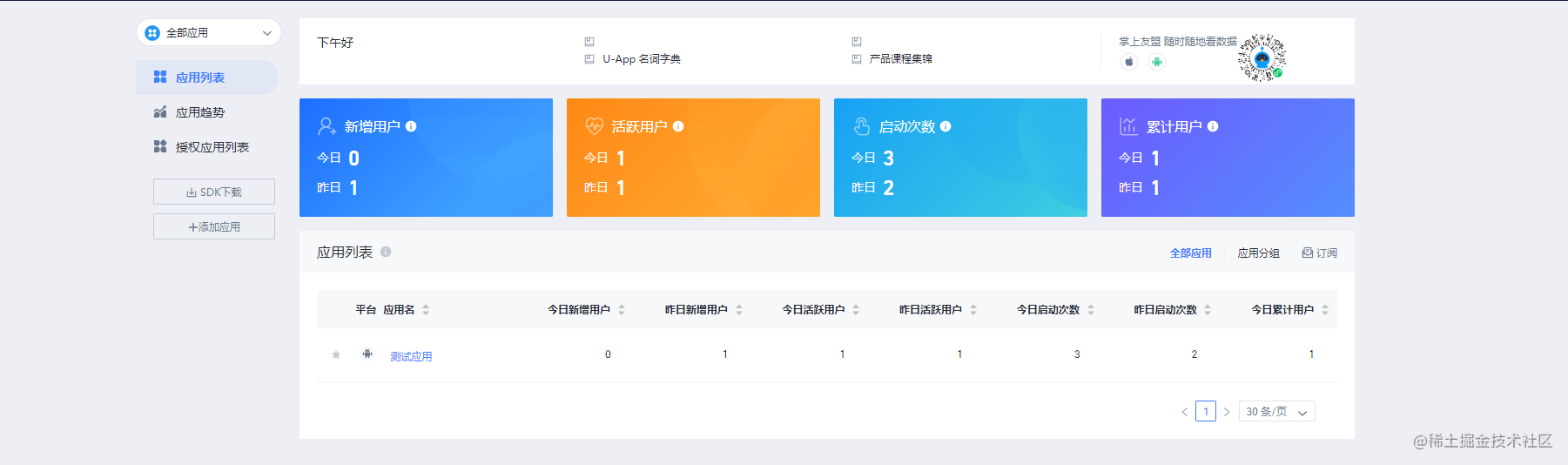Switch to the 全部应用 tab

point(1191,253)
